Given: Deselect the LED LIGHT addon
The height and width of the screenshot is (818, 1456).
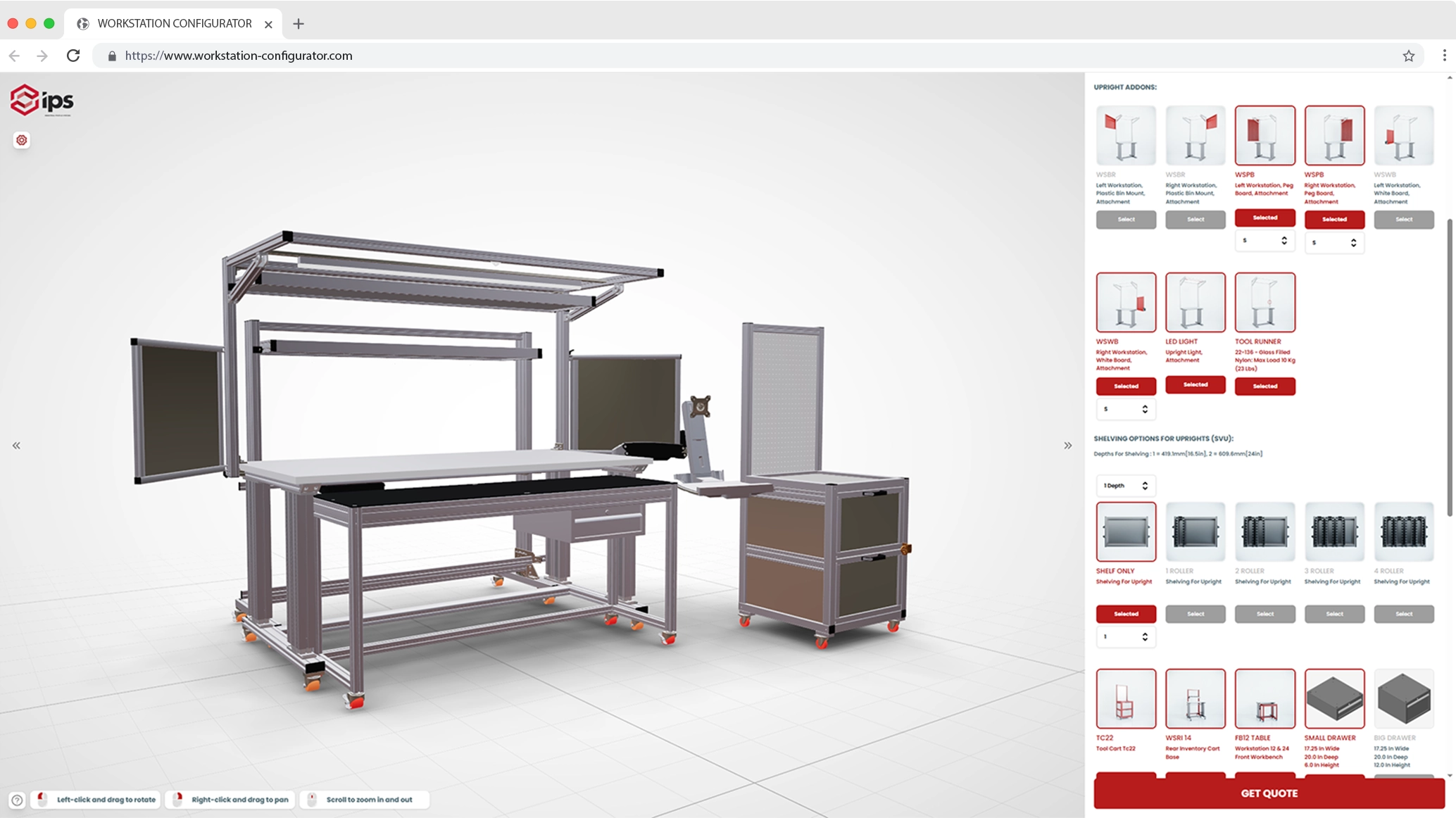Looking at the screenshot, I should (1195, 384).
